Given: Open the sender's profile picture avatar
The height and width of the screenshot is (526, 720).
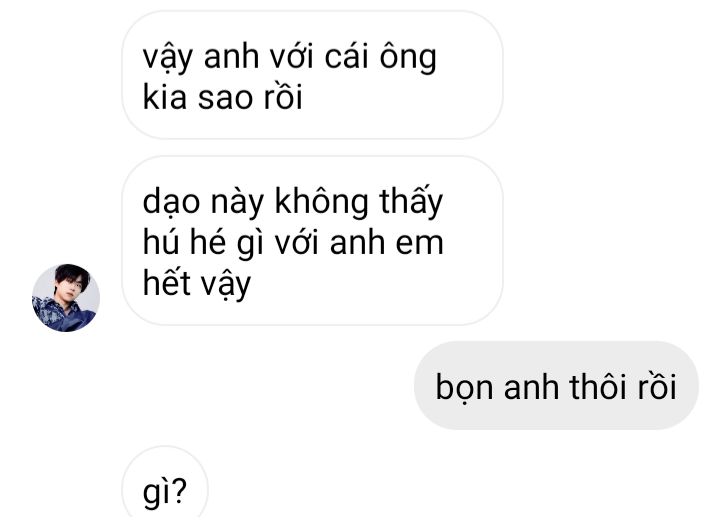Looking at the screenshot, I should tap(66, 297).
